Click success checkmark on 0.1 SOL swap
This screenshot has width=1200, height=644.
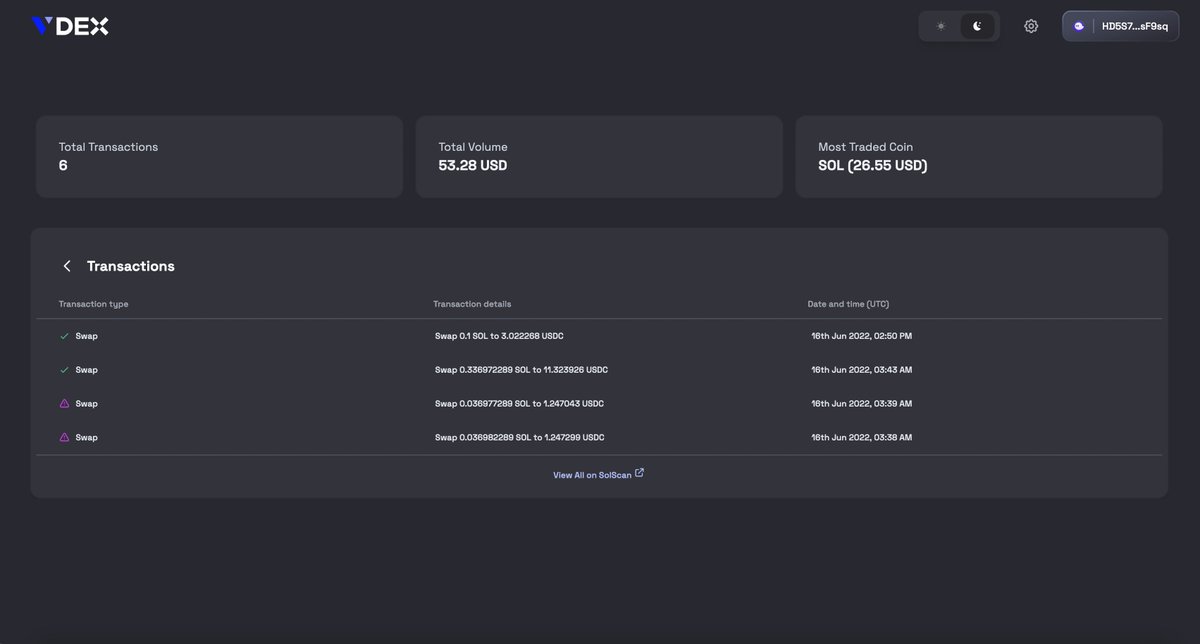(64, 336)
